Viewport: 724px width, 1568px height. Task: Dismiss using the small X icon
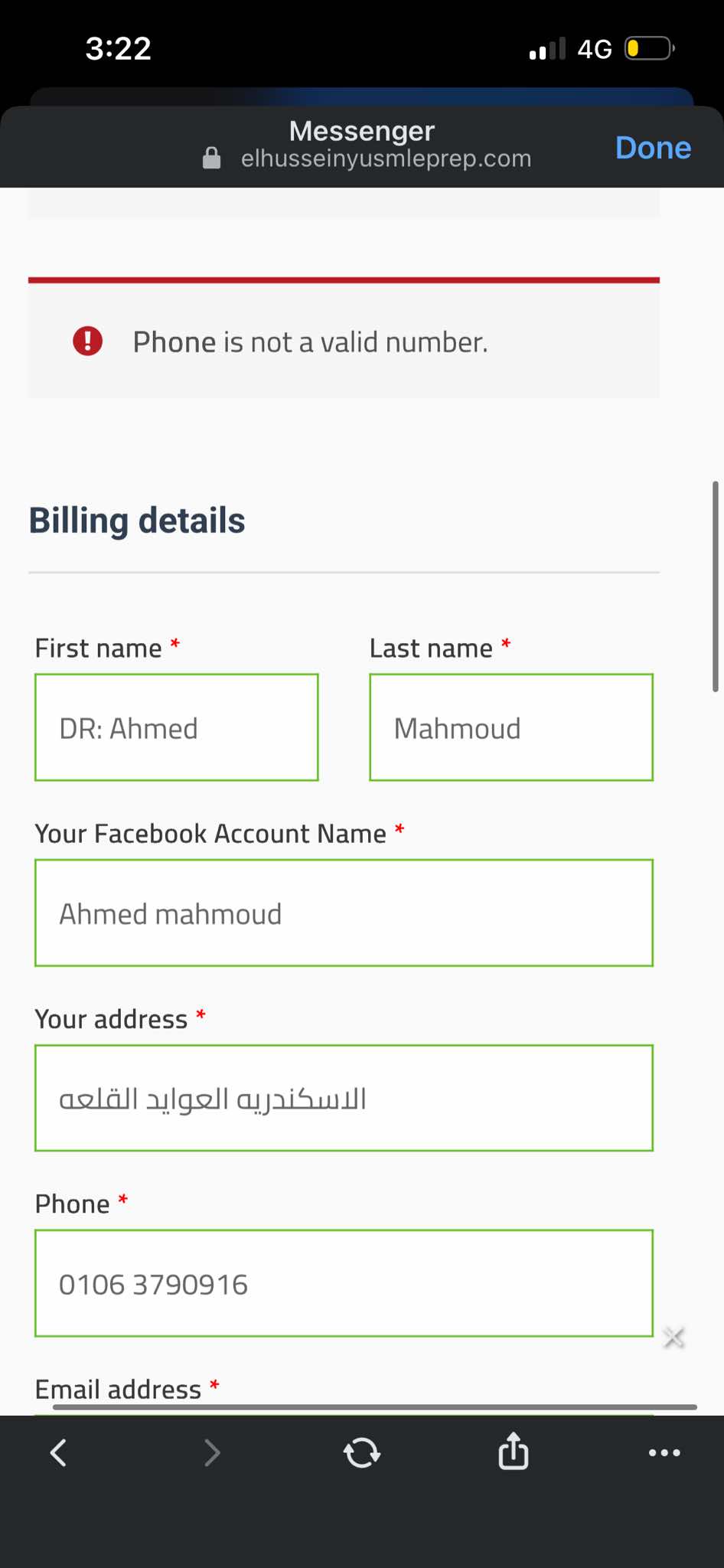[x=673, y=1338]
